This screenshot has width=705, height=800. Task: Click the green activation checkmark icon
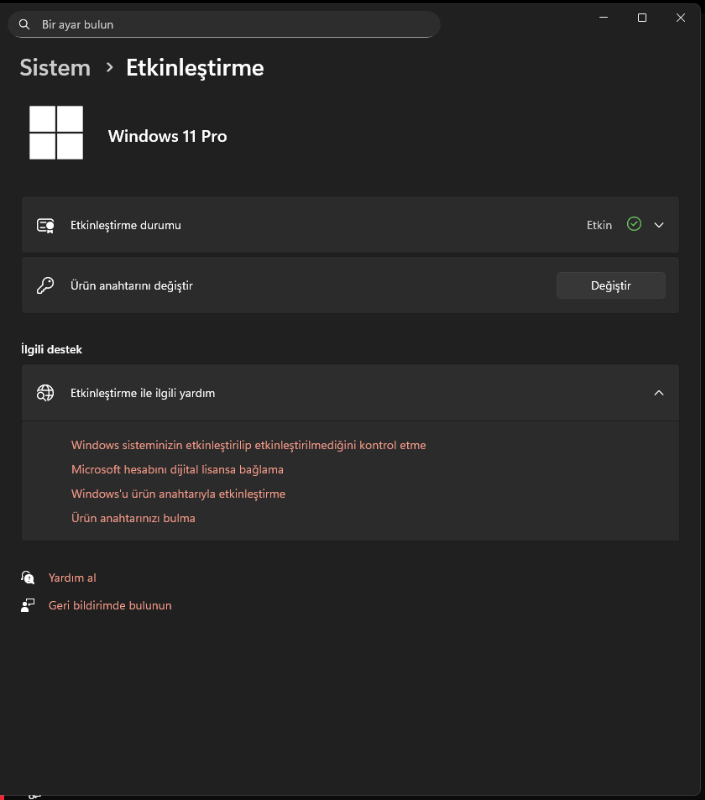633,225
